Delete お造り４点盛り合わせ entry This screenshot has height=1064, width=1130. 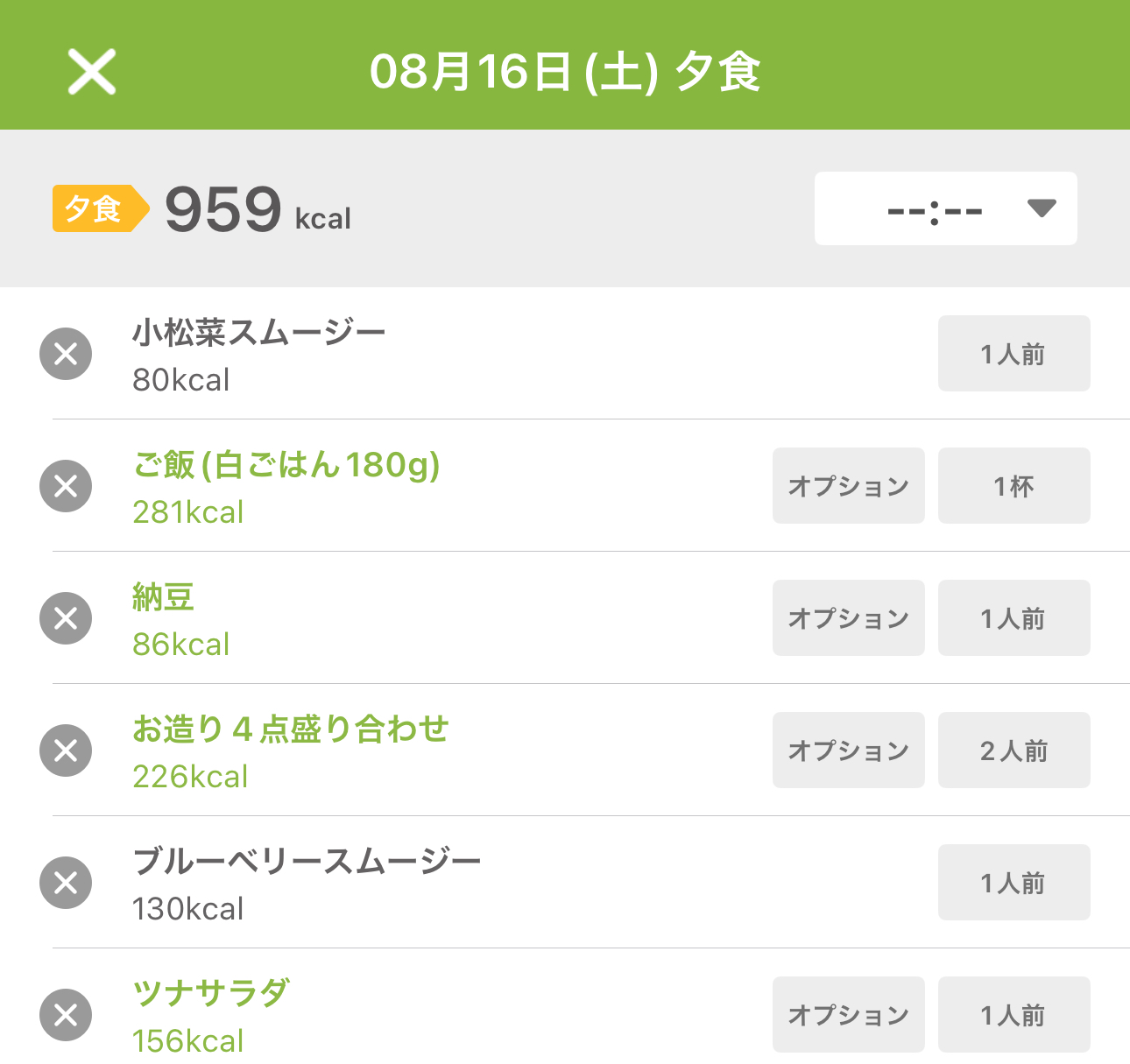(x=66, y=750)
